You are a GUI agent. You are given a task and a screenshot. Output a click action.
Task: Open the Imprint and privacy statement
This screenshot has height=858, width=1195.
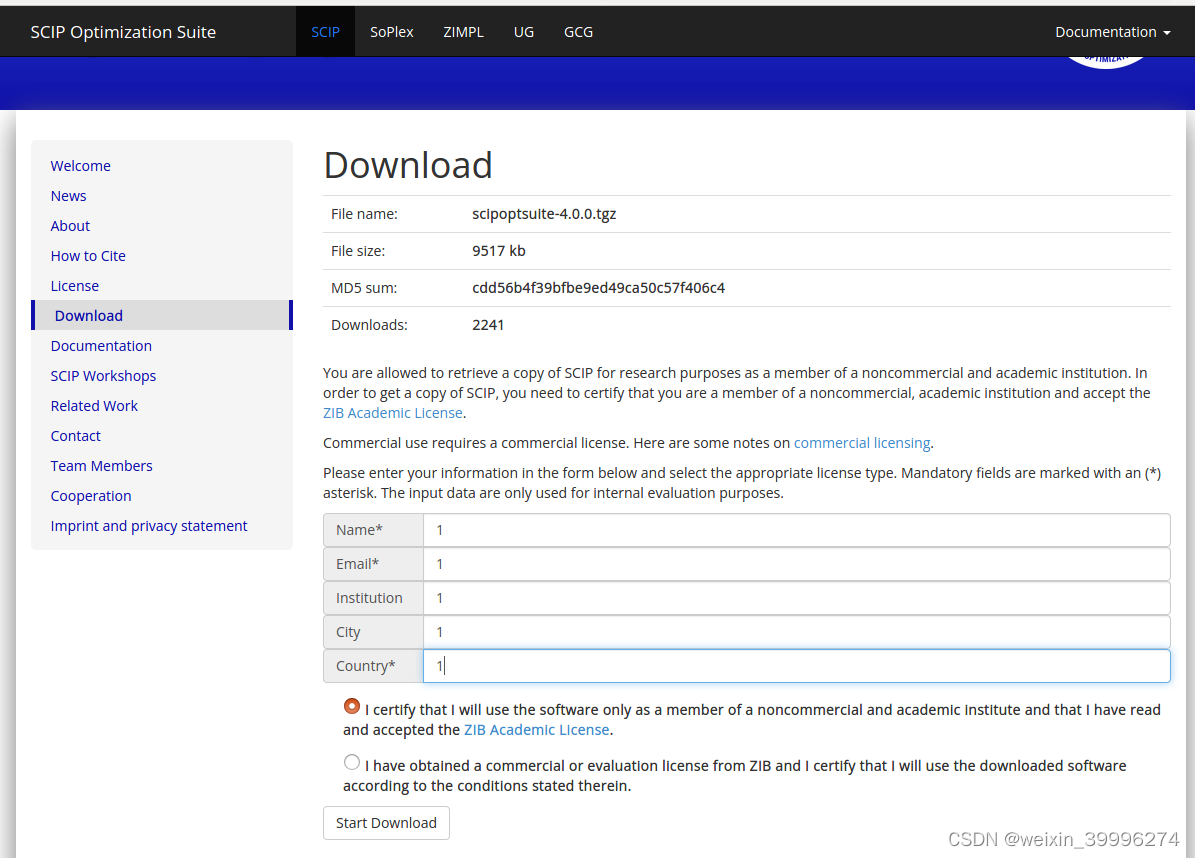pyautogui.click(x=148, y=525)
